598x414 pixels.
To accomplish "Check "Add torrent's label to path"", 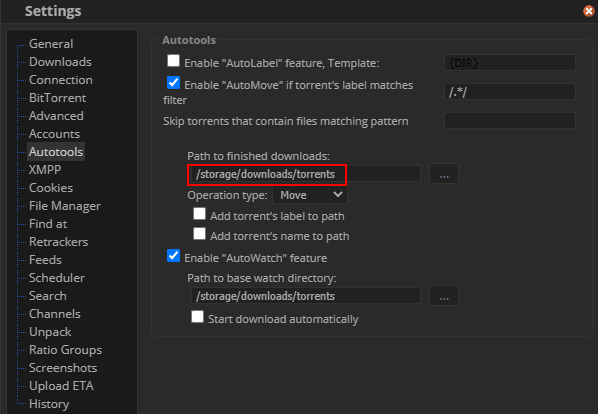I will (199, 214).
